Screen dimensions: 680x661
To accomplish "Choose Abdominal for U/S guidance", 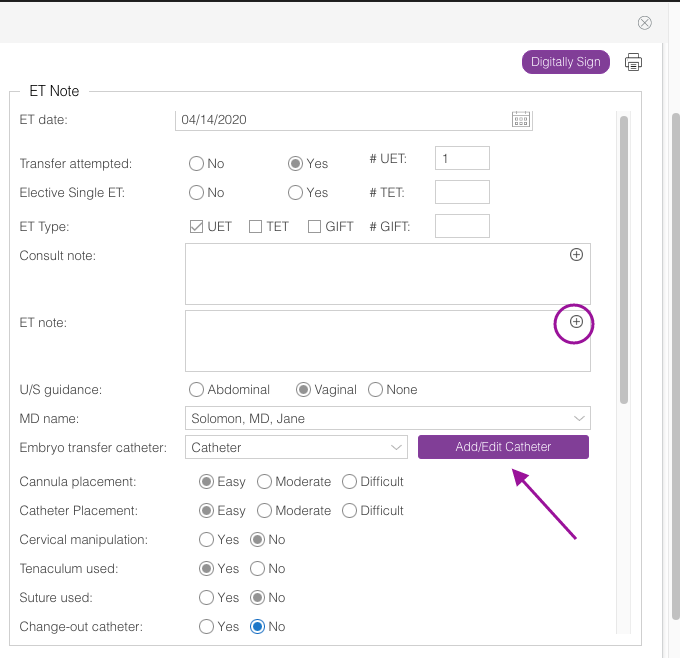I will point(197,390).
